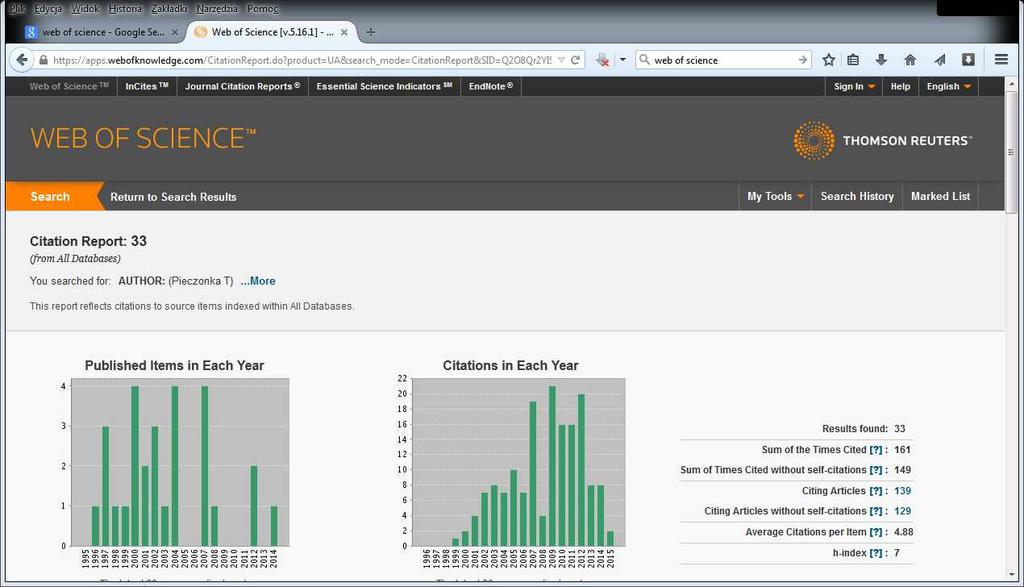Open the Citing Articles without self-citations count 129
Screen dimensions: 1024x587
point(903,511)
